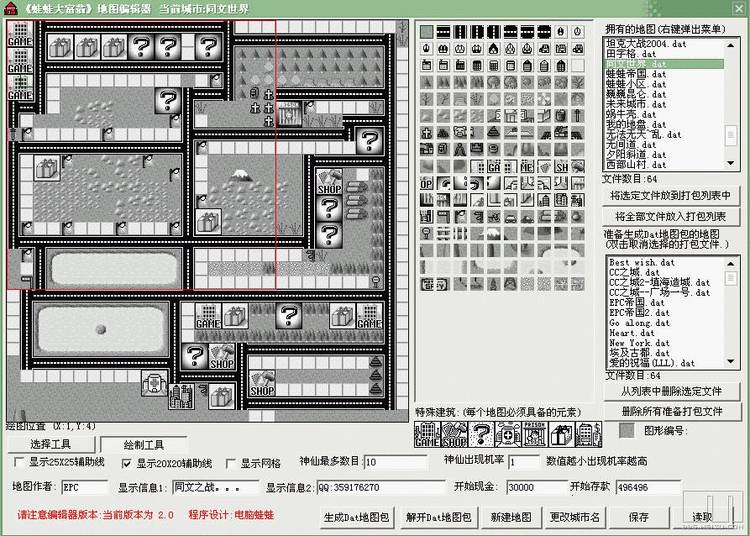Pick the gift box special building icon

pos(561,435)
